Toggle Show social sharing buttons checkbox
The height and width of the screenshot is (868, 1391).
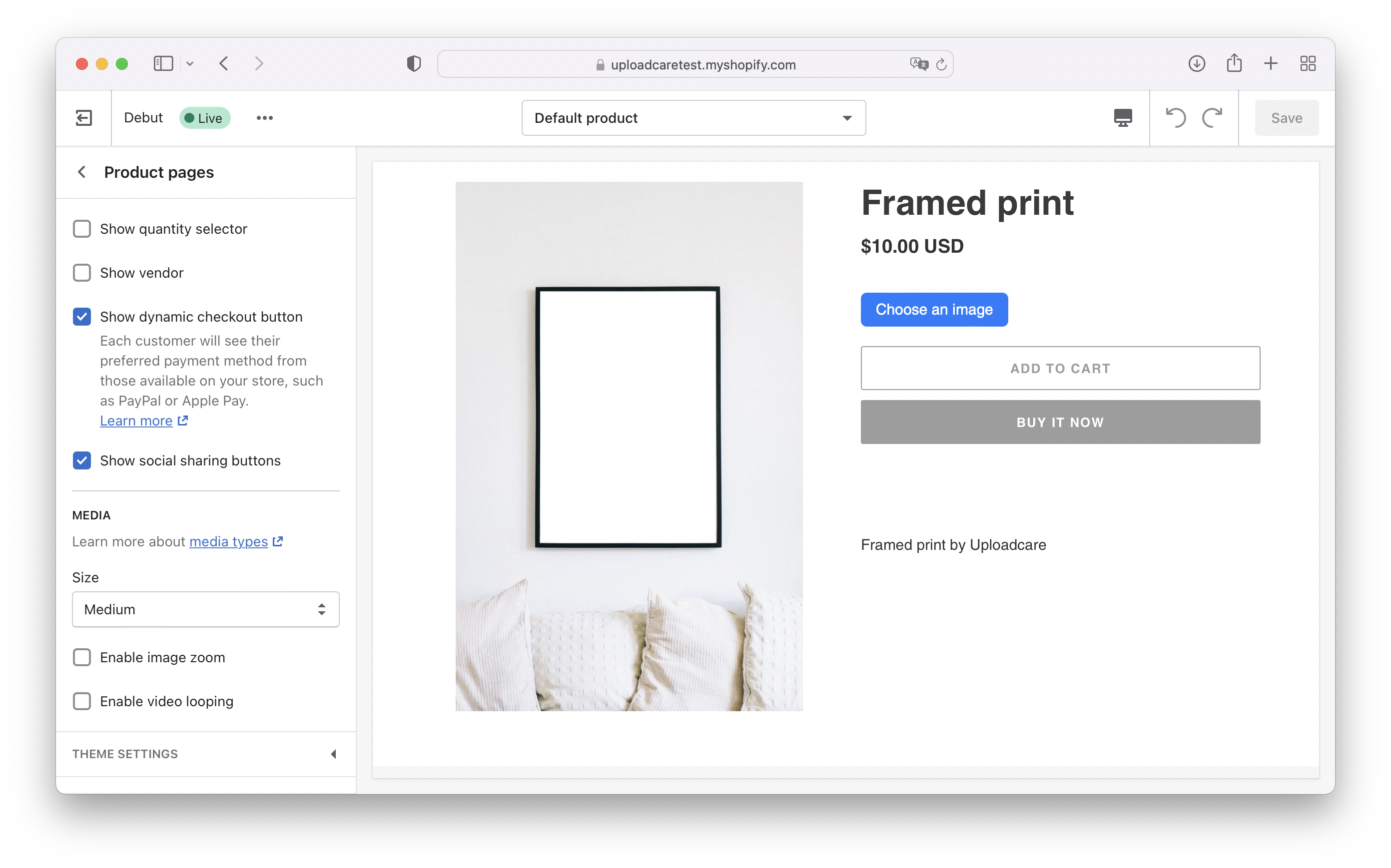pos(82,461)
